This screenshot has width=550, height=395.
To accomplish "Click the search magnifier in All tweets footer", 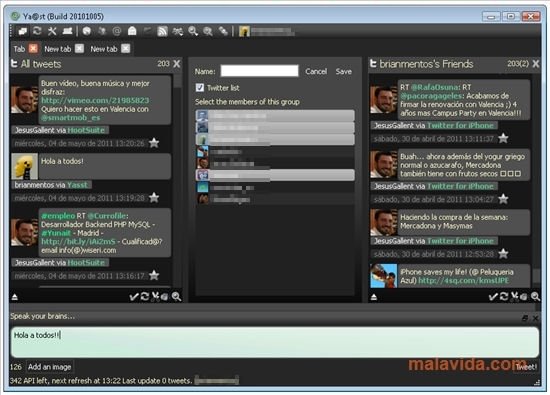I will 176,297.
